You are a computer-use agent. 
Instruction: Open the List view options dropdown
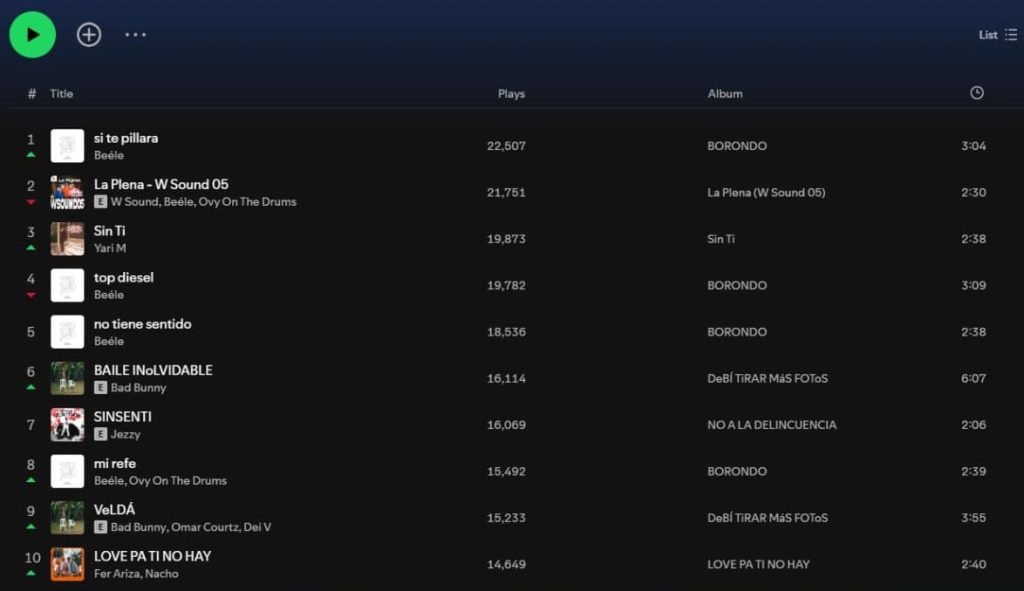click(997, 35)
